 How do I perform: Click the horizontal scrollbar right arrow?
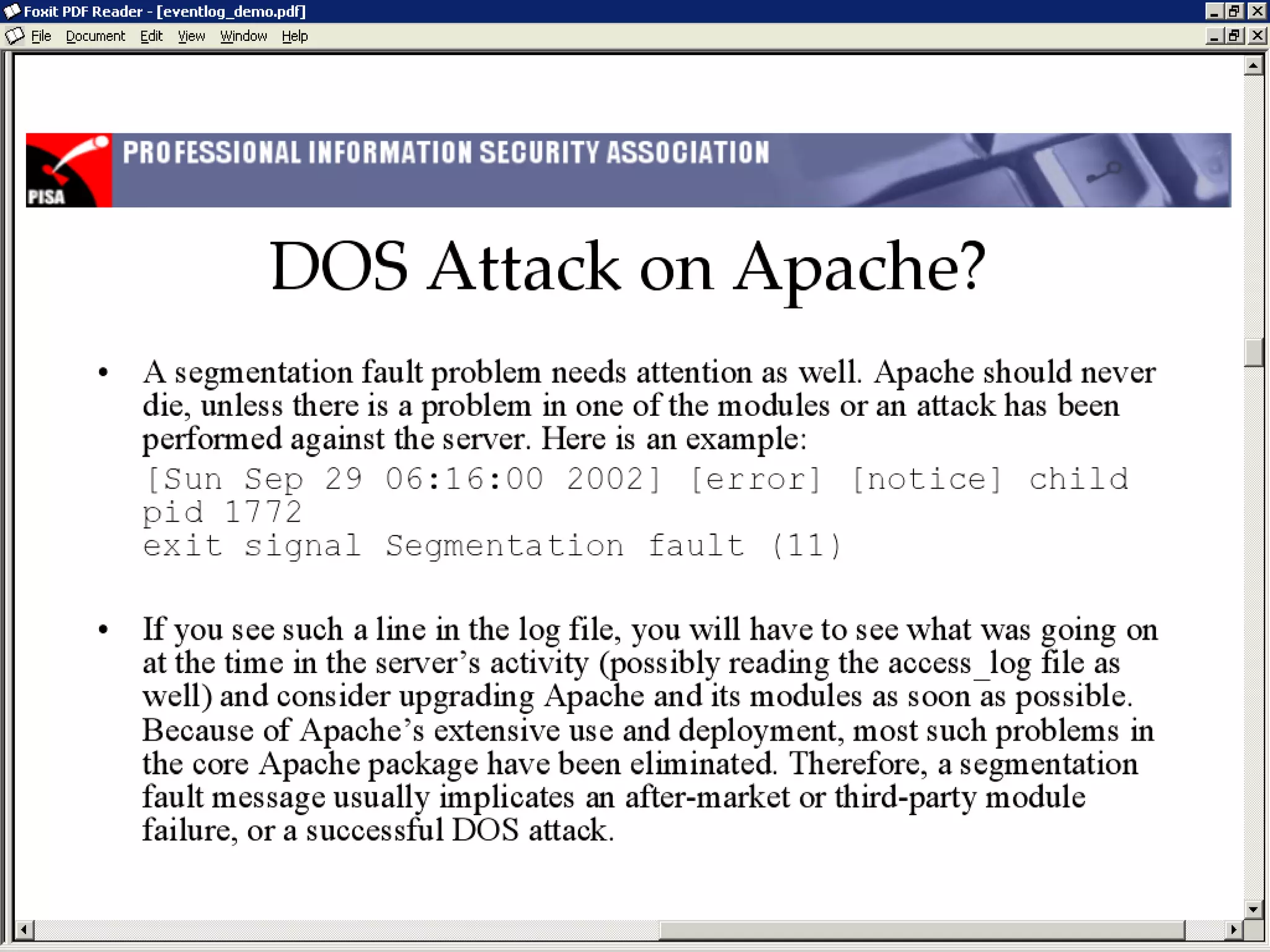coord(1233,929)
